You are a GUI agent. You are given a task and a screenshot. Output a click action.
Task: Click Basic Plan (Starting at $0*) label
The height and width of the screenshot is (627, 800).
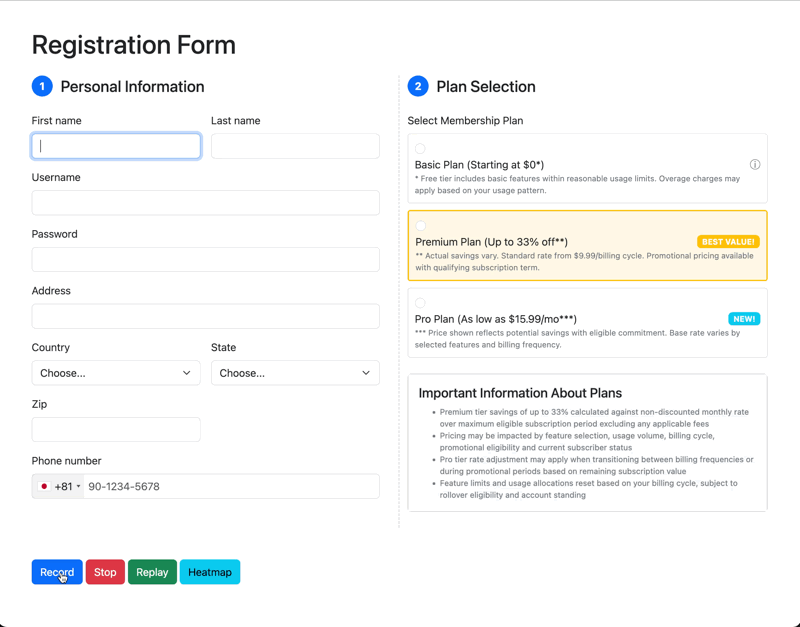click(x=479, y=165)
